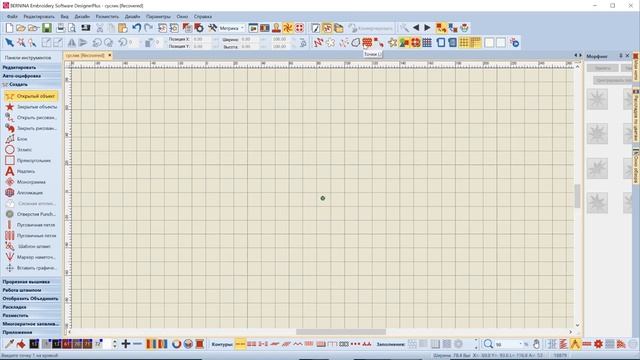The height and width of the screenshot is (360, 640).
Task: Save the design with green floppy icon
Action: pos(47,28)
